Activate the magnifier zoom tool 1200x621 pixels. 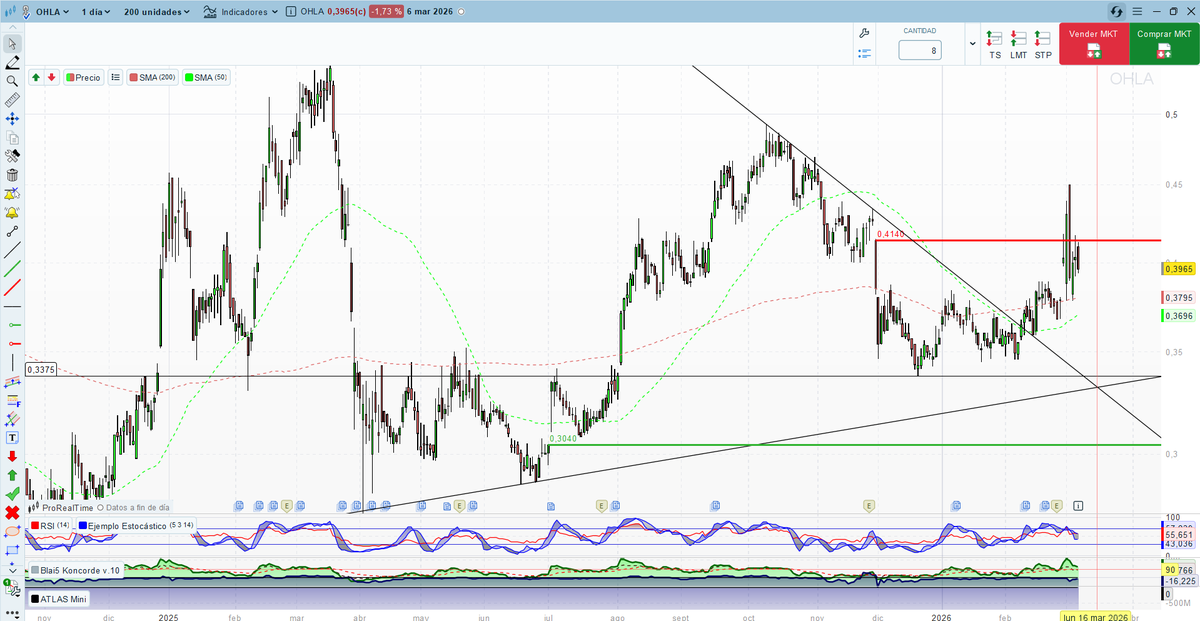[x=12, y=81]
